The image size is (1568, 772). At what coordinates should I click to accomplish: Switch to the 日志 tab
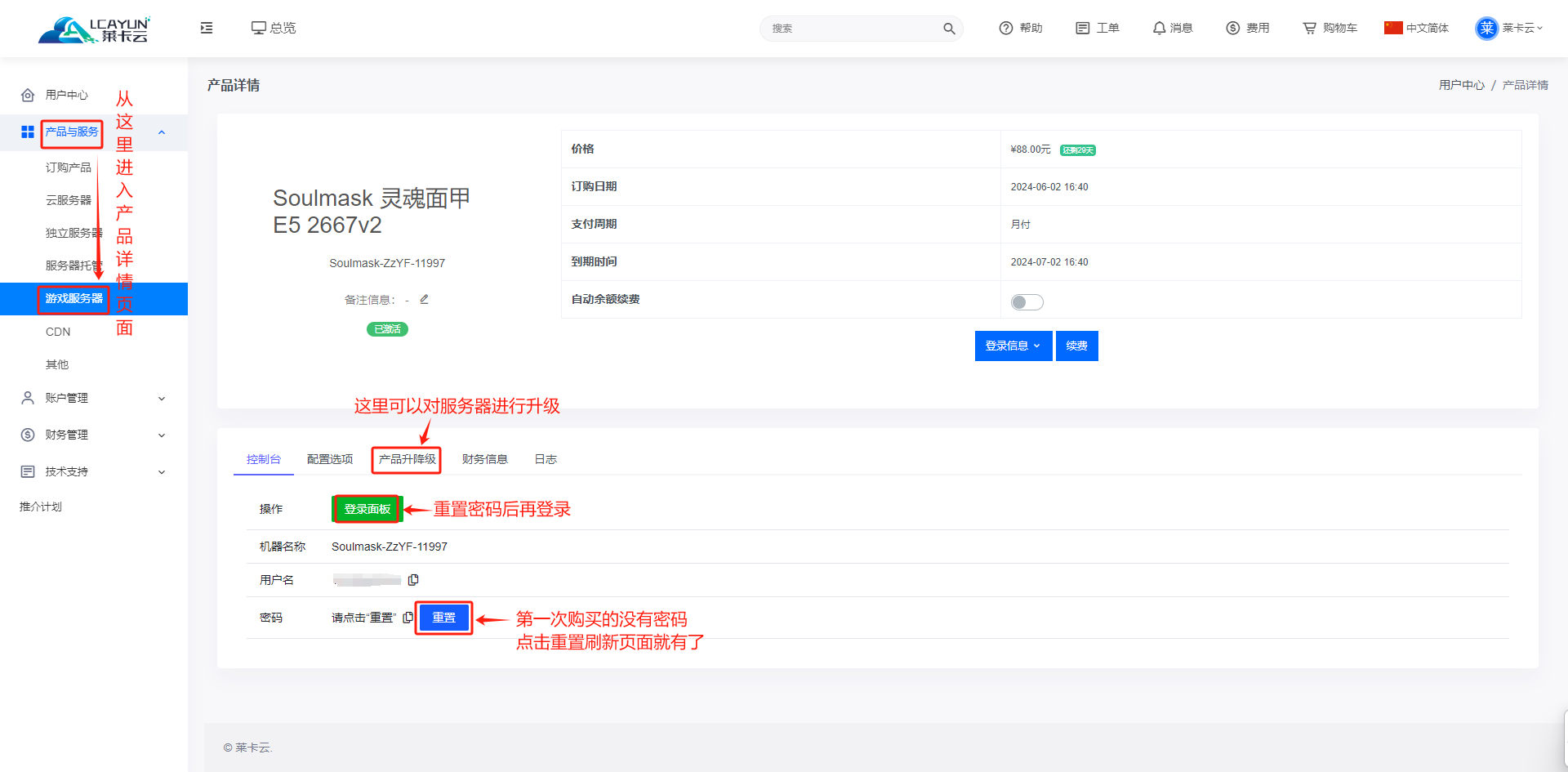pyautogui.click(x=546, y=459)
